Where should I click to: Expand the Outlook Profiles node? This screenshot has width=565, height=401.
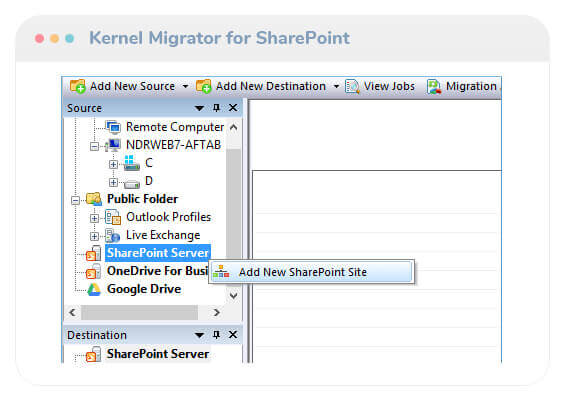coord(94,218)
